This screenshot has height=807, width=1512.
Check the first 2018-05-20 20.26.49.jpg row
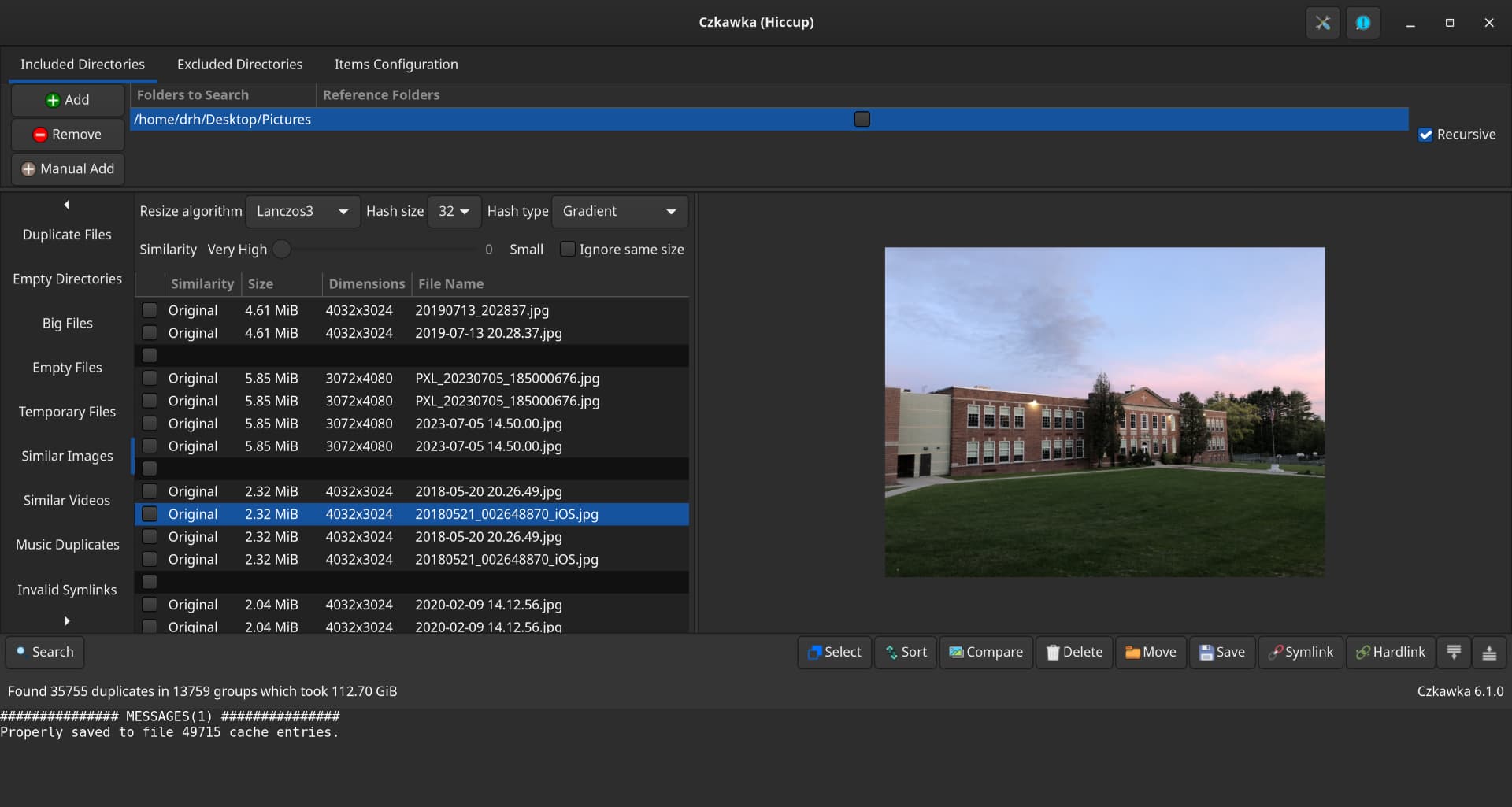tap(150, 491)
